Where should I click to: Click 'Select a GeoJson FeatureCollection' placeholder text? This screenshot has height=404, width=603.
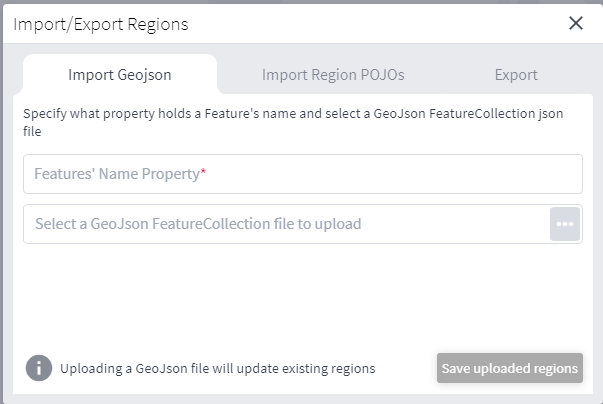(198, 224)
